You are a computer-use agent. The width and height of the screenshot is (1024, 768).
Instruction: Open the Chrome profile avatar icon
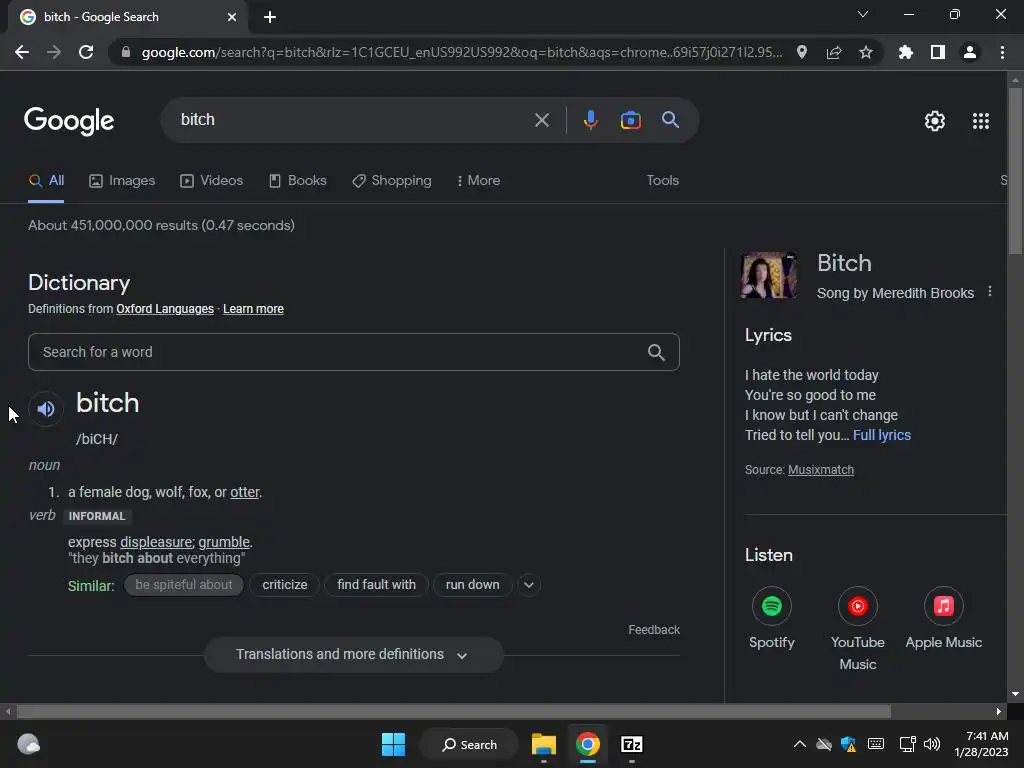[970, 52]
